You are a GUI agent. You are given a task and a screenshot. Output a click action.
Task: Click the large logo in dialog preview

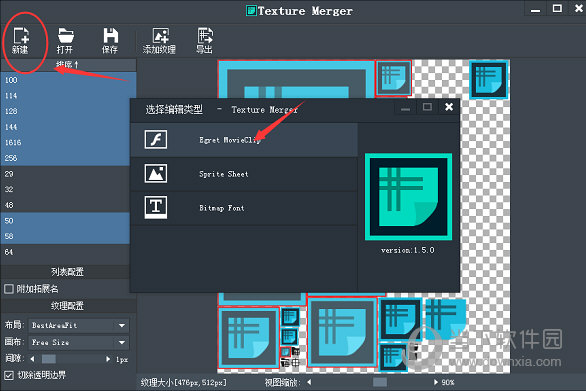coord(408,197)
